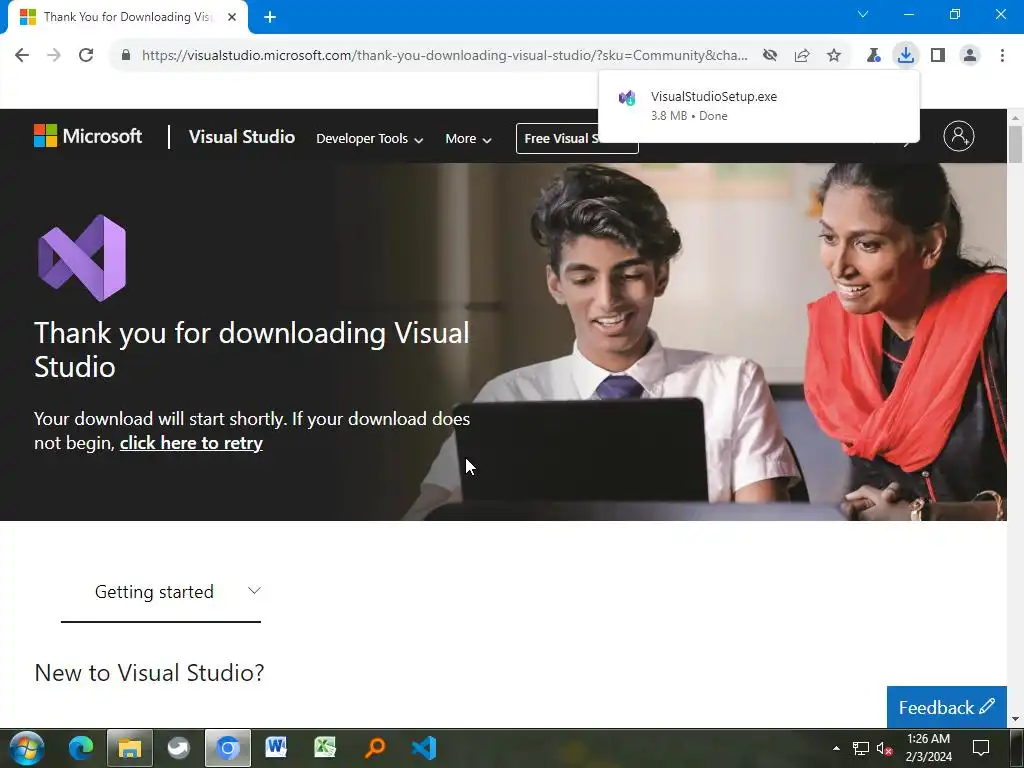Screen dimensions: 1024x768
Task: Bookmark this page with the star icon
Action: point(834,55)
